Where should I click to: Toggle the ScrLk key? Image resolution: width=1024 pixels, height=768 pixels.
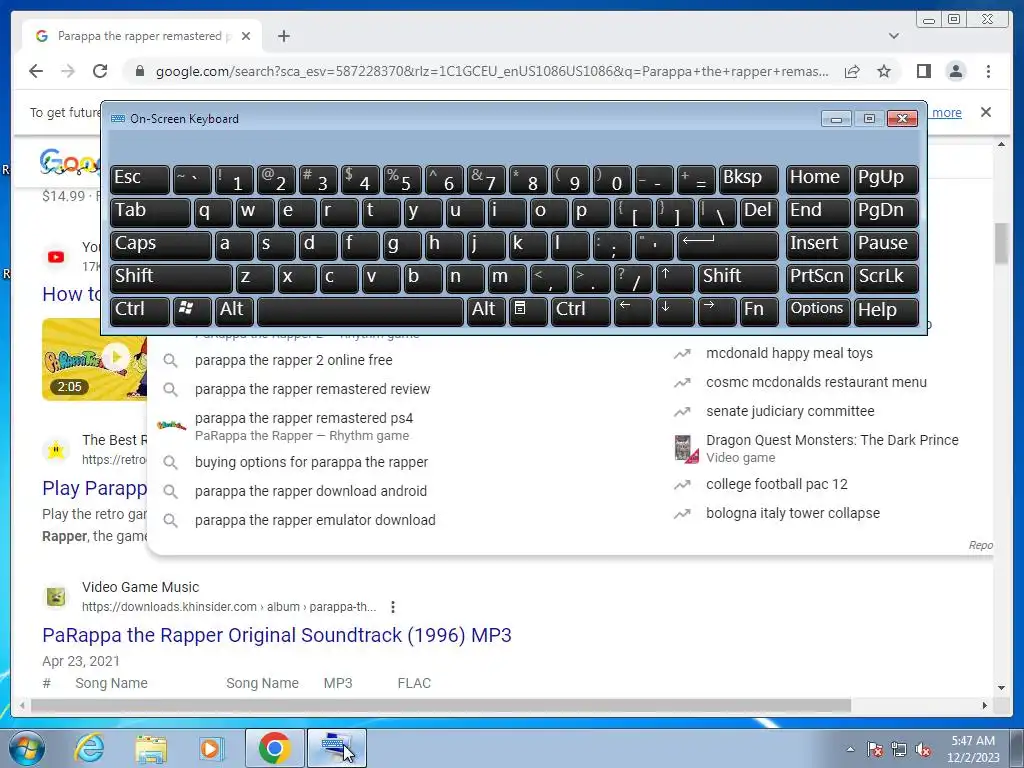886,278
